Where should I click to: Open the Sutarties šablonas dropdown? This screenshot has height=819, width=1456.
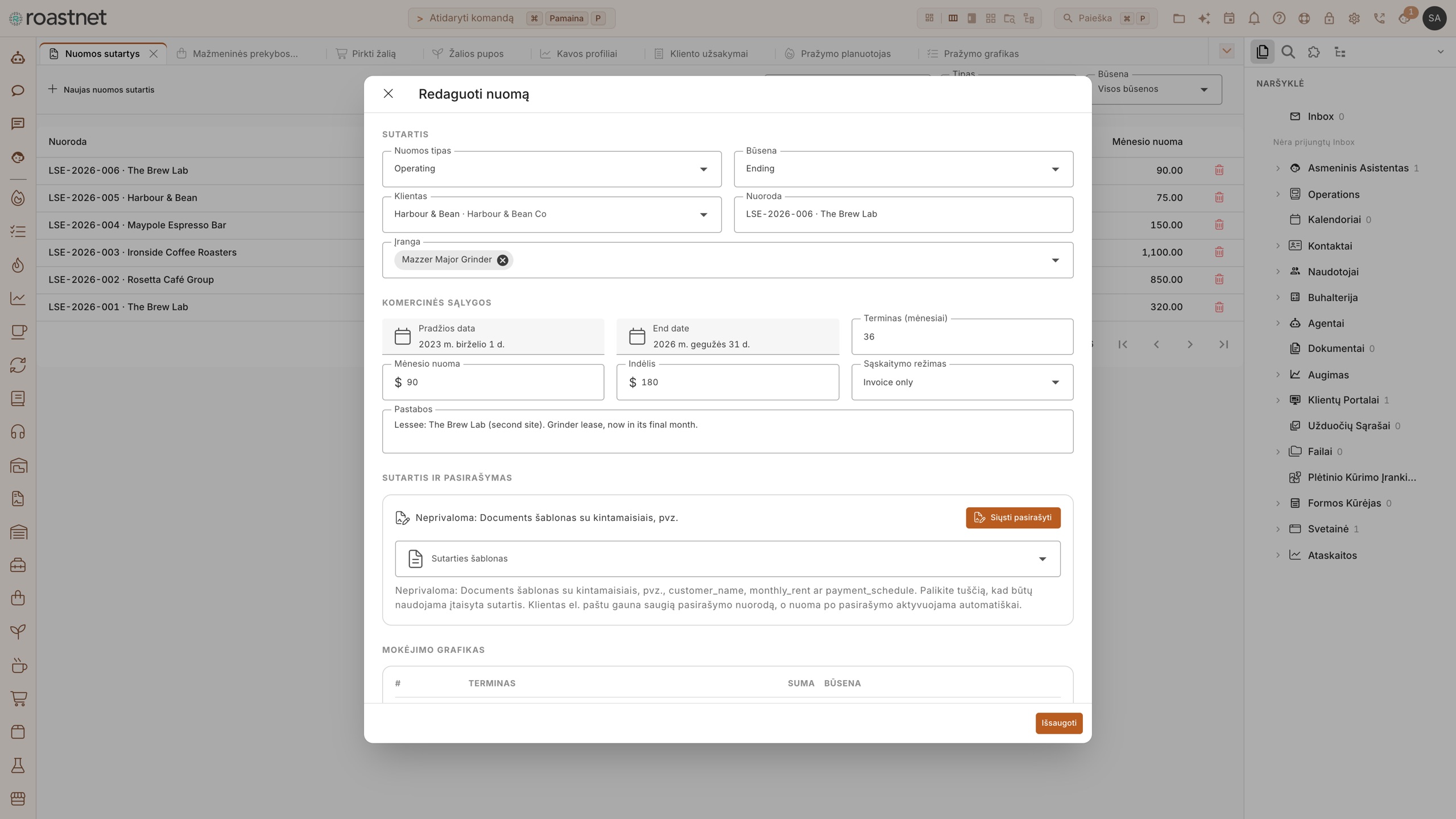(x=727, y=559)
